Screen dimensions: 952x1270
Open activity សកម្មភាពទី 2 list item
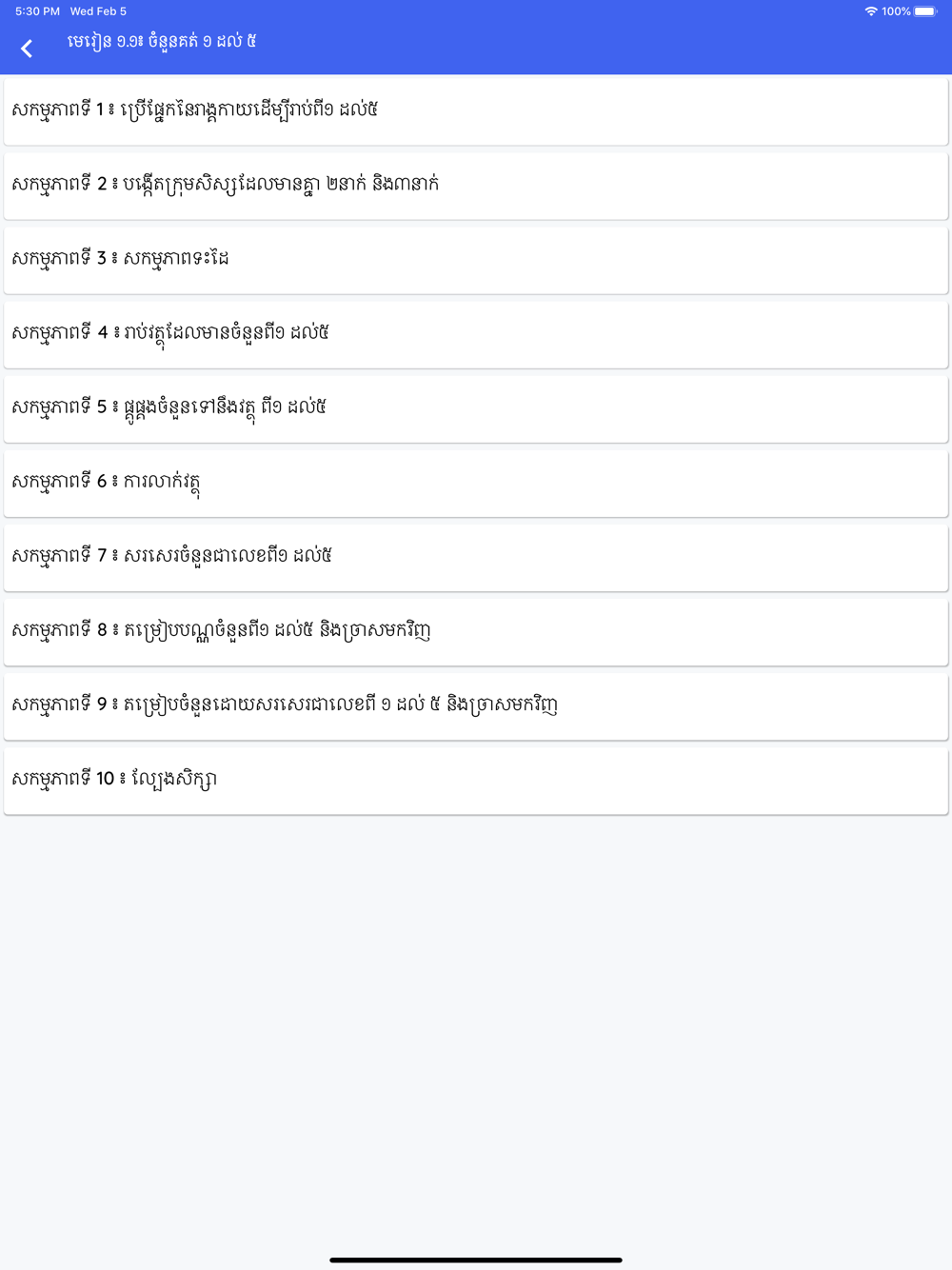click(x=476, y=186)
